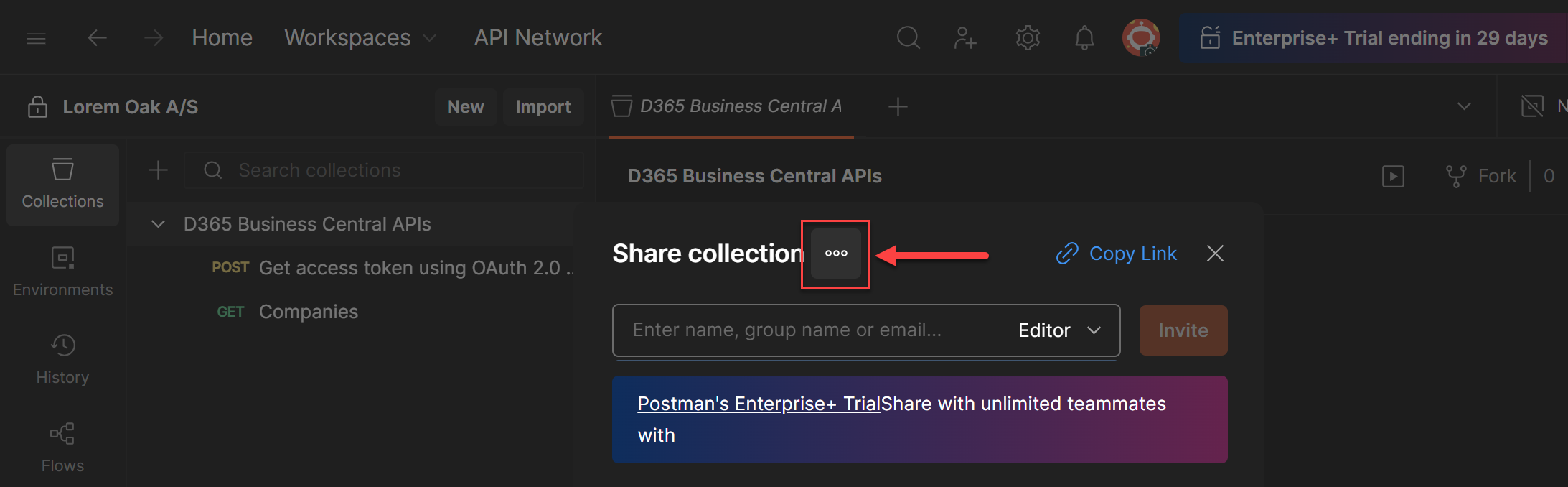The image size is (1568, 487).
Task: Expand the Workspaces dropdown
Action: point(360,37)
